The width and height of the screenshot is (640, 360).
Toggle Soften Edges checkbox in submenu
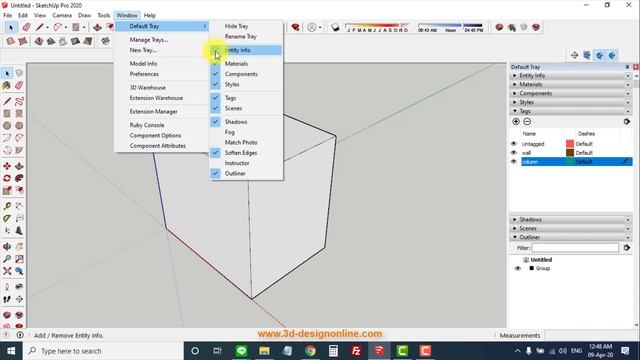click(x=215, y=153)
